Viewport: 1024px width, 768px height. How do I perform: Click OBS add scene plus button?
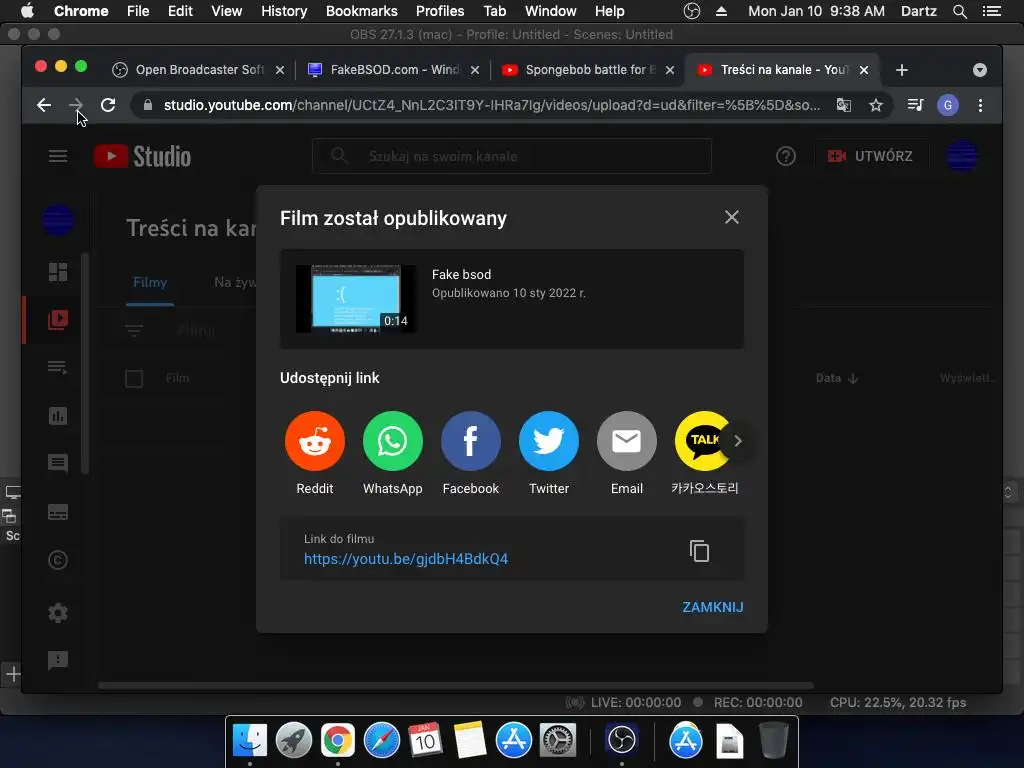tap(13, 673)
